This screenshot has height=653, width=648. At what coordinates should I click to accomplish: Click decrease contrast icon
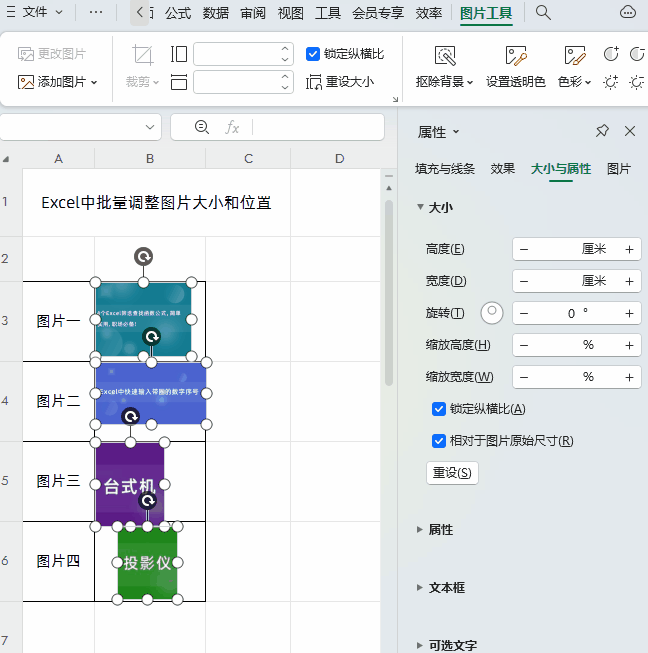click(x=637, y=54)
